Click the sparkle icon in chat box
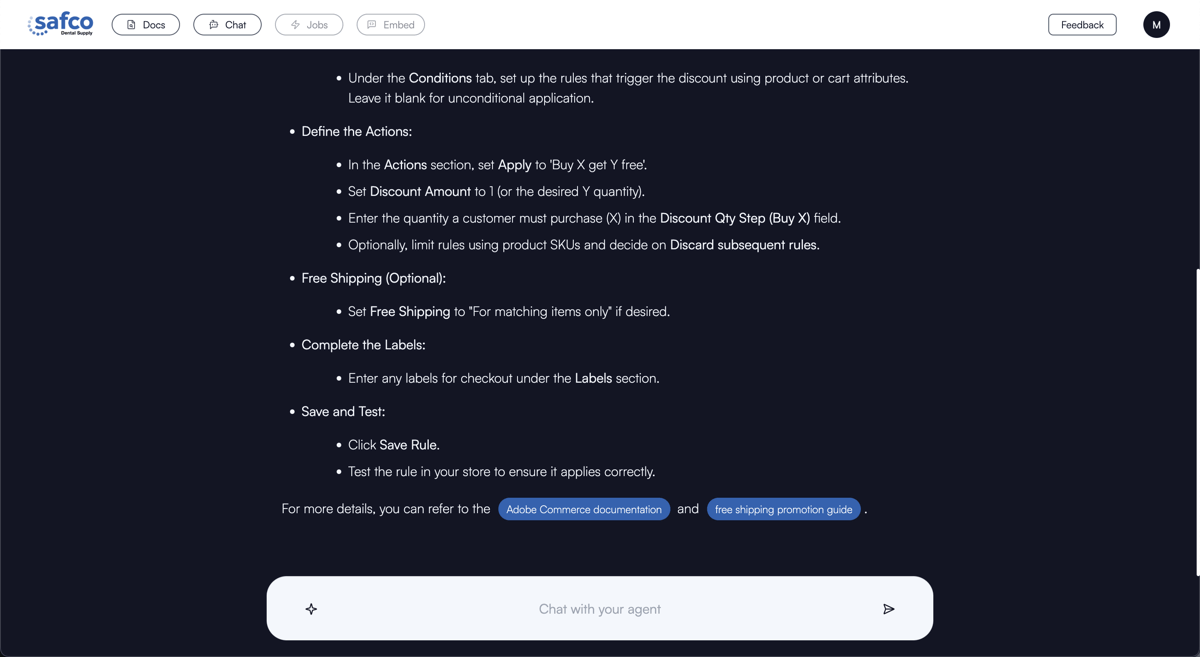Screen dimensions: 1200x657 pyautogui.click(x=311, y=609)
